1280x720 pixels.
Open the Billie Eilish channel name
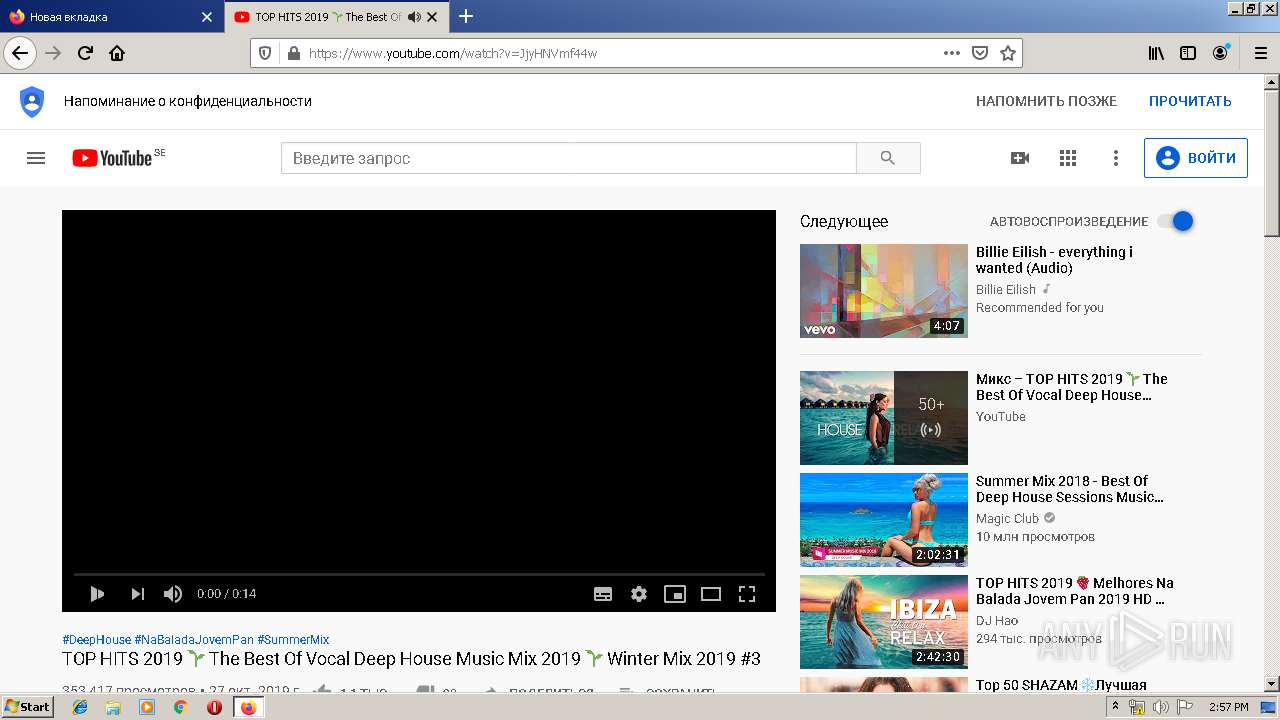point(1006,289)
